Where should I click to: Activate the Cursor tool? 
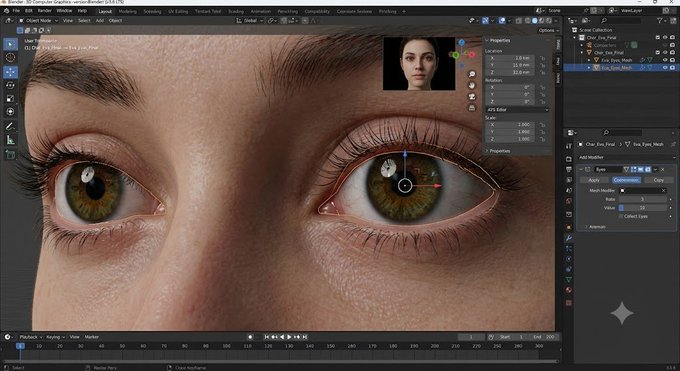pos(10,57)
